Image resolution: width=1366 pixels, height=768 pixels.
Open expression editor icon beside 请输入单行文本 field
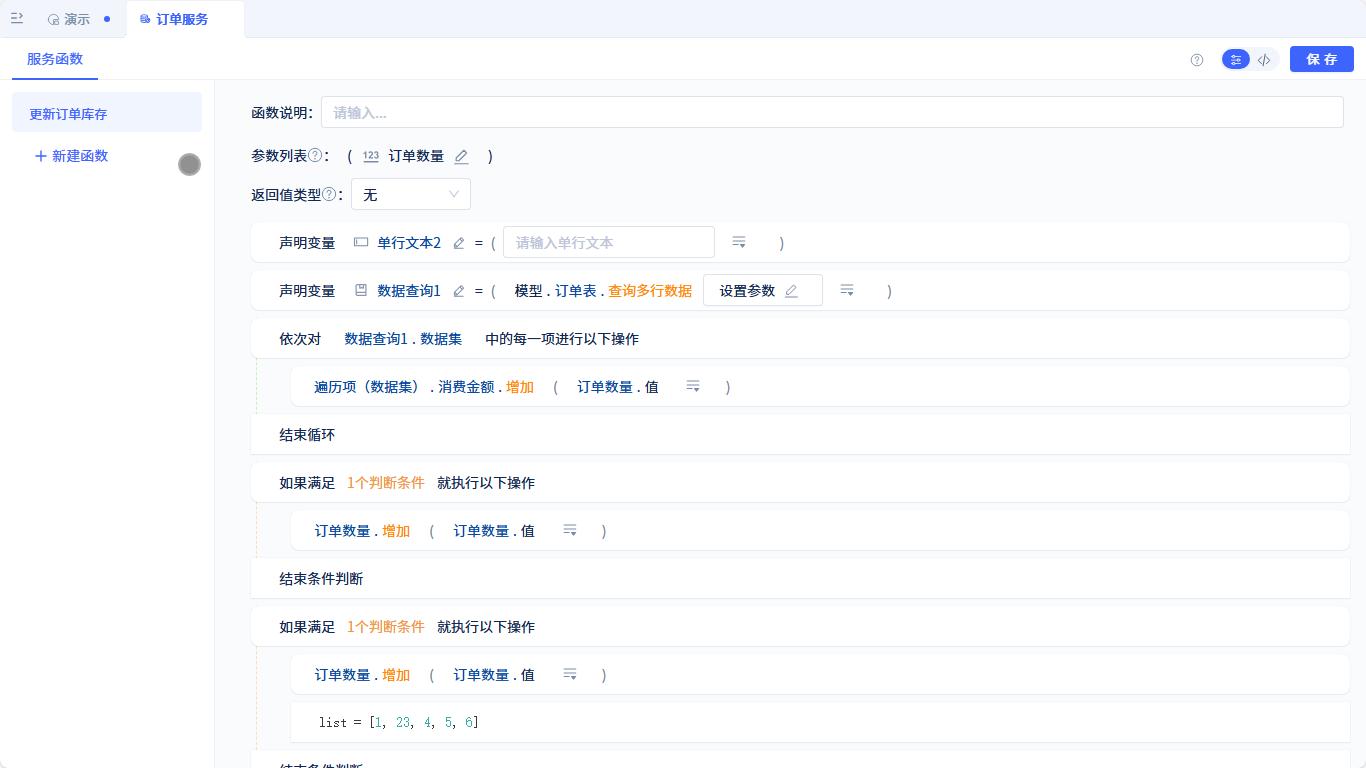(x=738, y=242)
